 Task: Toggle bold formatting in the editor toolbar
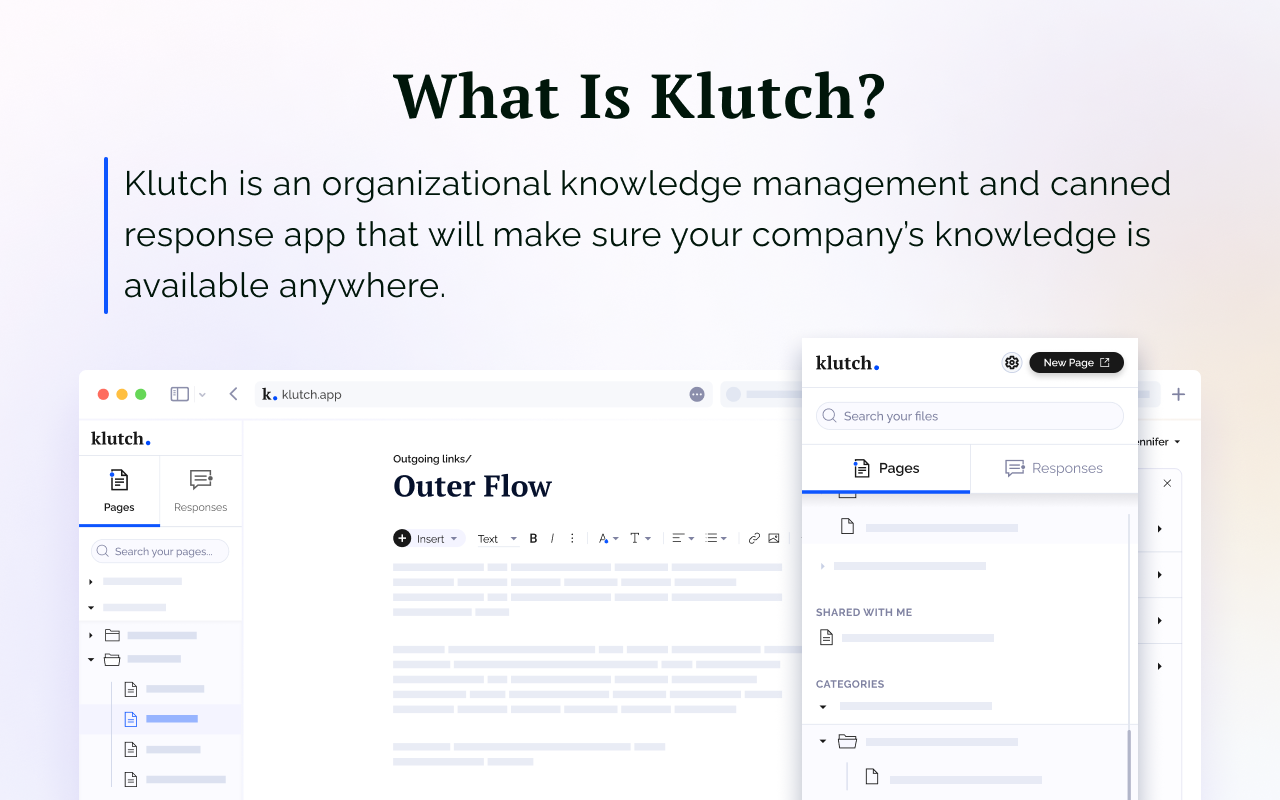point(533,538)
